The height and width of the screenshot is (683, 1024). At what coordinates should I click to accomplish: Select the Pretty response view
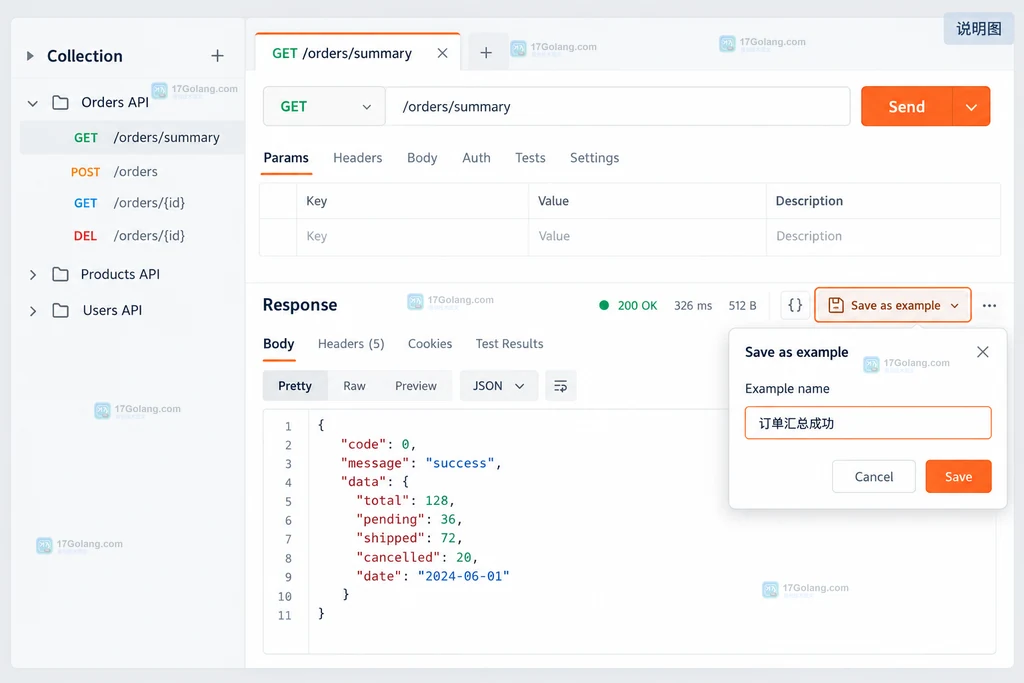point(295,386)
